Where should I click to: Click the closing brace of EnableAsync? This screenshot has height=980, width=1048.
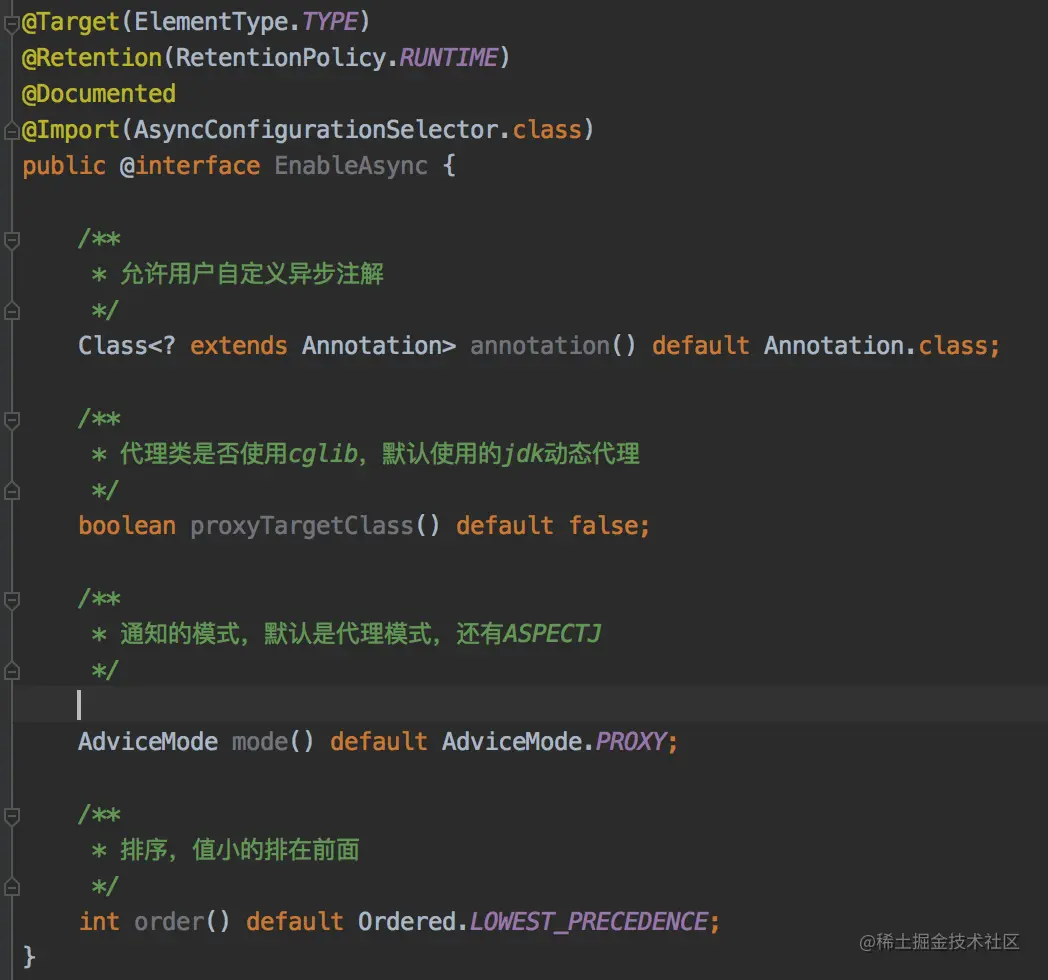(x=29, y=957)
